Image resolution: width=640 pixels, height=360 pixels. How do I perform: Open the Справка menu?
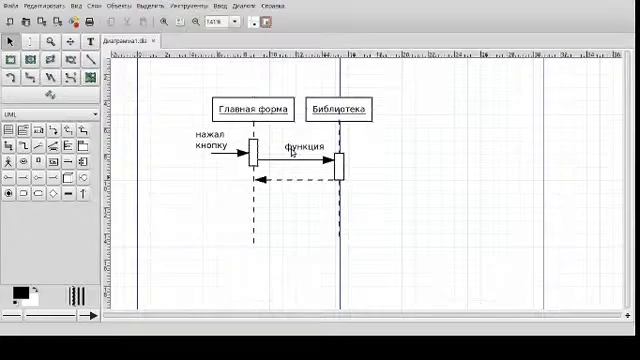tap(273, 6)
